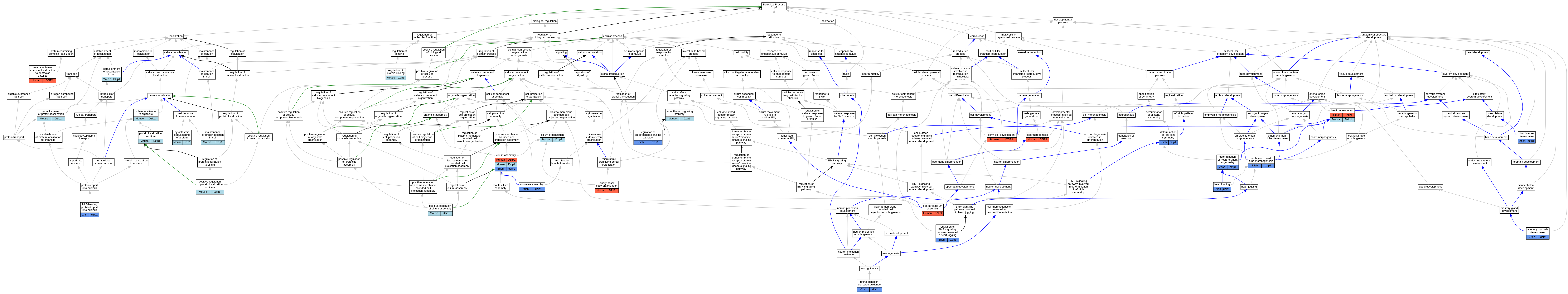1568x294 pixels.
Task: Select the 'axon development' node
Action: (x=897, y=233)
